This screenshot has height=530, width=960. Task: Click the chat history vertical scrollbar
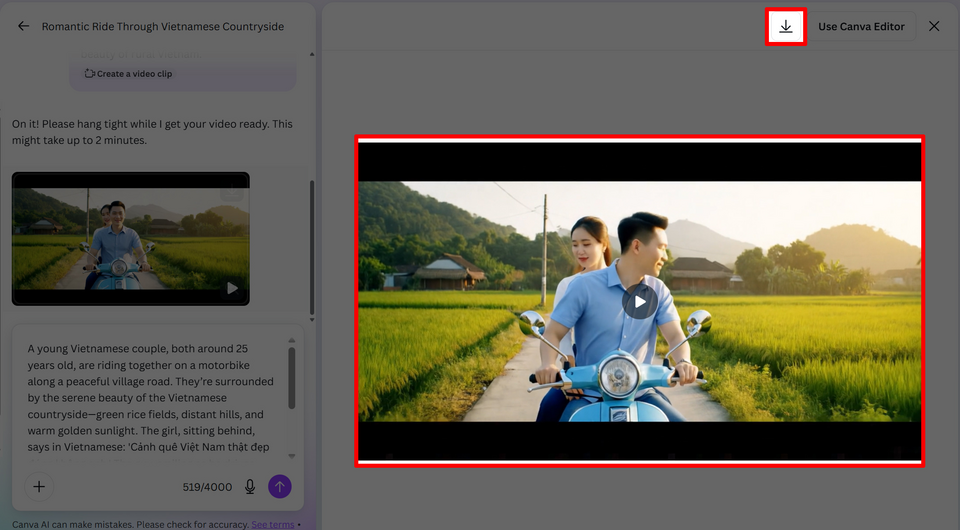click(312, 250)
